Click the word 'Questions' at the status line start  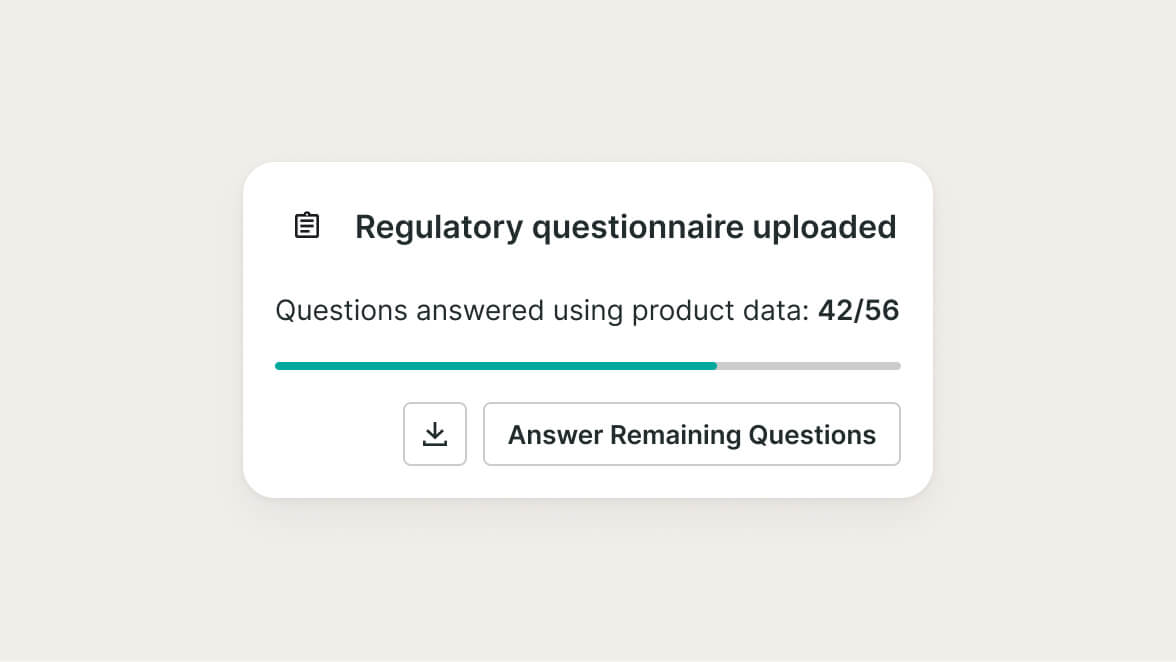(341, 311)
